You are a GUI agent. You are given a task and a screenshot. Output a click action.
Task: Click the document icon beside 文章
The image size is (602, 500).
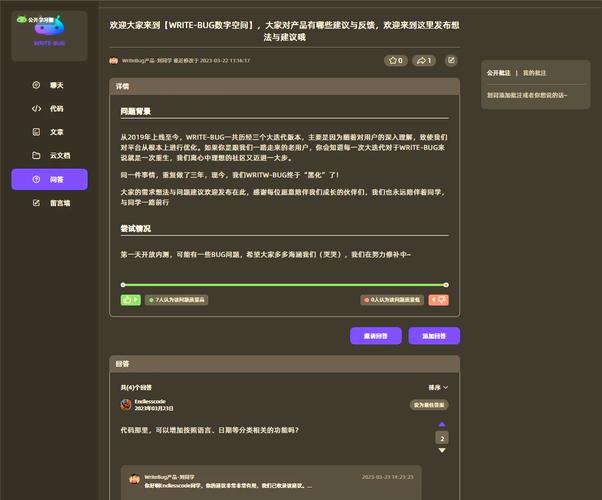point(36,132)
